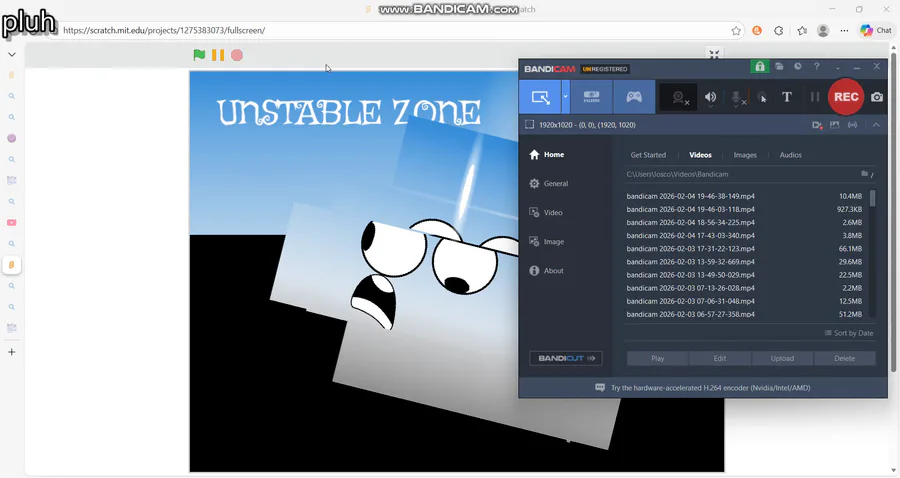Open Copilot Chat button in browser
The image size is (900, 478).
(x=876, y=30)
